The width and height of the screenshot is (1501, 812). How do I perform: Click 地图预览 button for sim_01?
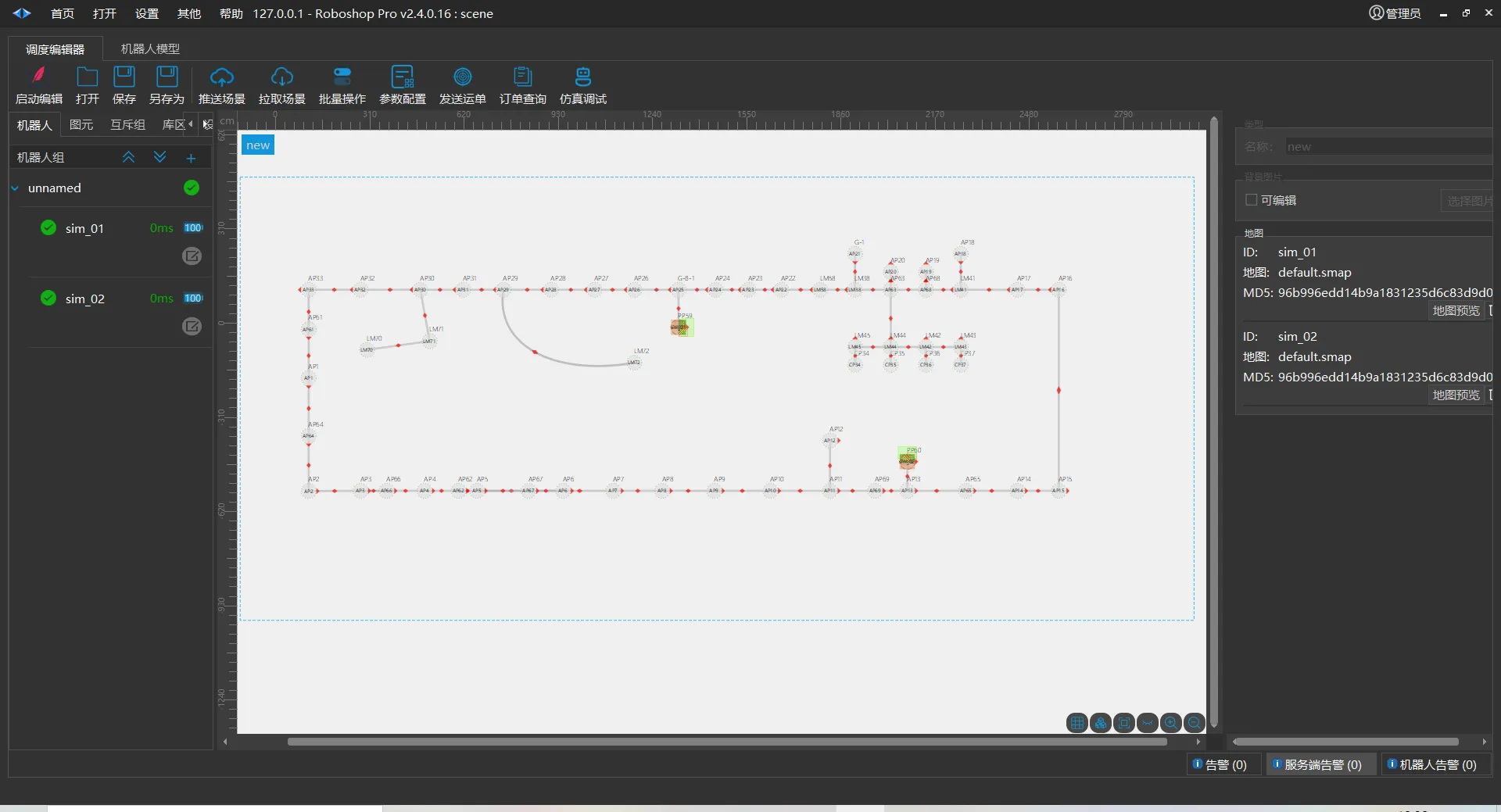1456,310
